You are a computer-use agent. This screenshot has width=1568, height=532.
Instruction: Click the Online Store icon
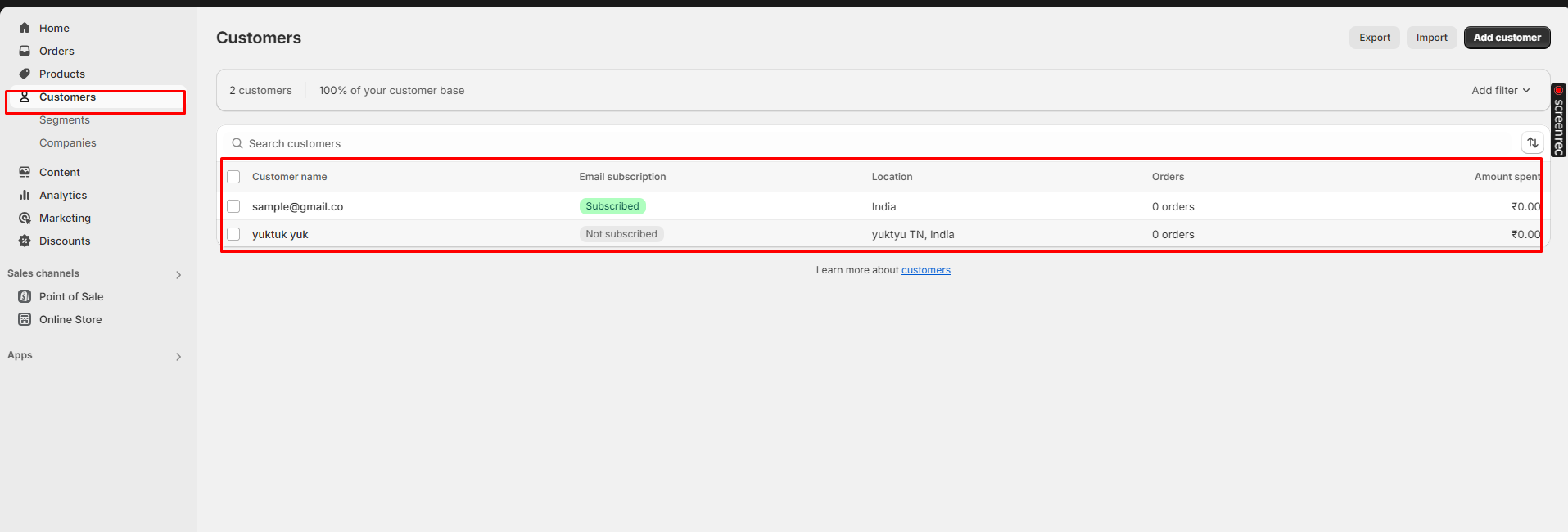click(x=25, y=319)
